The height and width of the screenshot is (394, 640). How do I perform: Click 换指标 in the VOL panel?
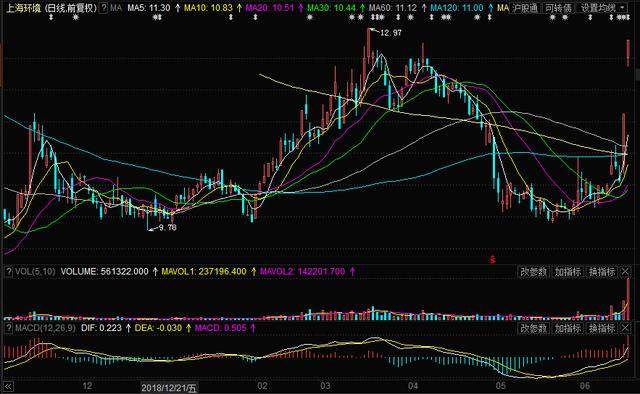click(x=602, y=272)
